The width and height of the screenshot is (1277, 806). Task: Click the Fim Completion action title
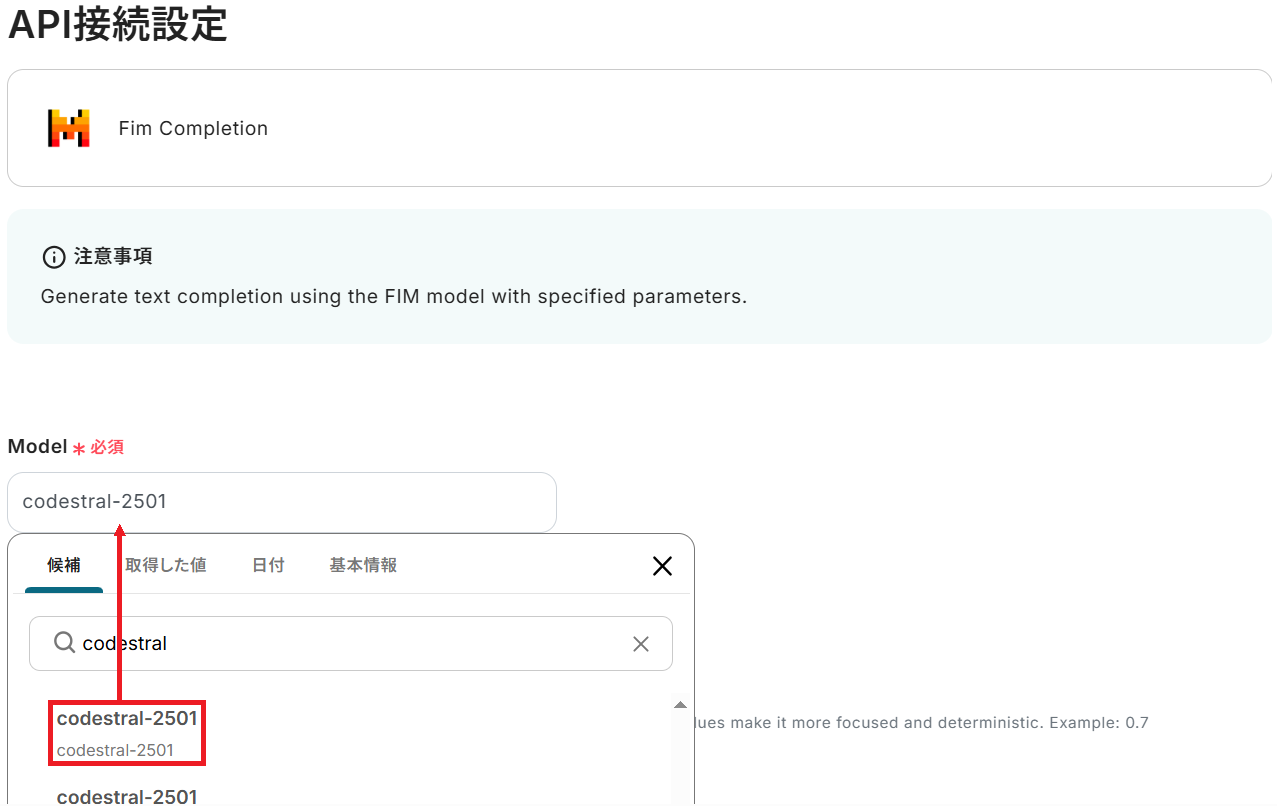(x=193, y=128)
